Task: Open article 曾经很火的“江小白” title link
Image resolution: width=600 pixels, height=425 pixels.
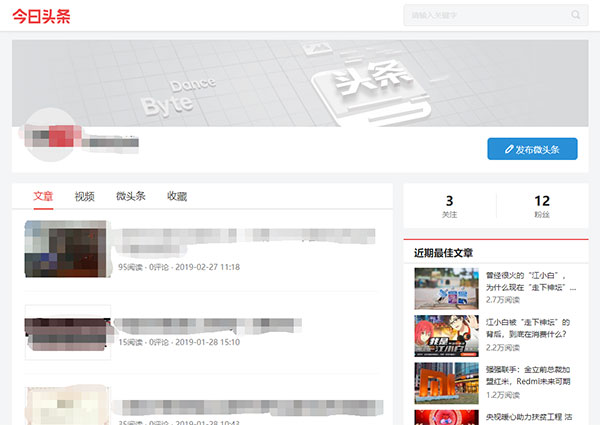Action: pos(531,280)
